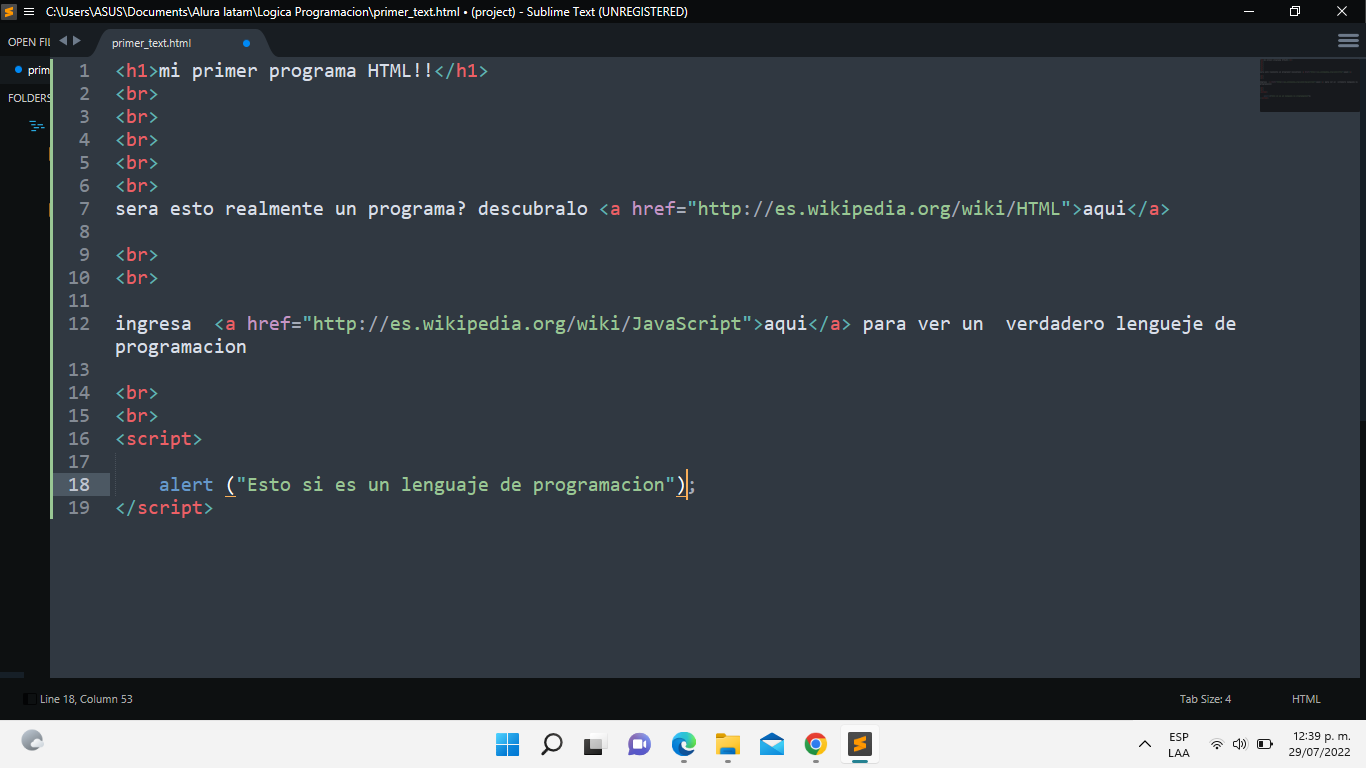Click the word 'aqui' on line 12
Image resolution: width=1366 pixels, height=768 pixels.
786,324
